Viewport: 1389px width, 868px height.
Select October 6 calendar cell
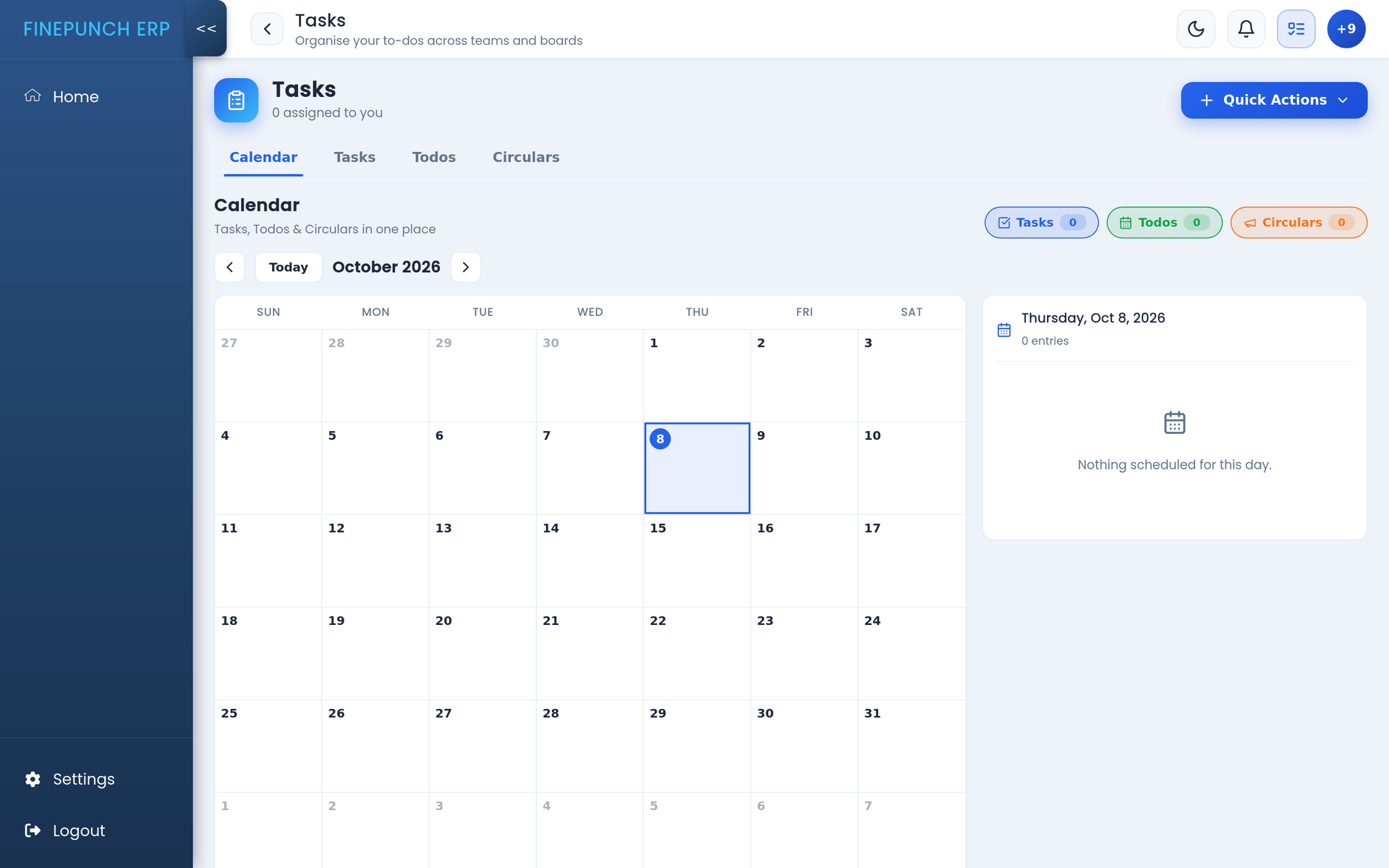pyautogui.click(x=483, y=468)
